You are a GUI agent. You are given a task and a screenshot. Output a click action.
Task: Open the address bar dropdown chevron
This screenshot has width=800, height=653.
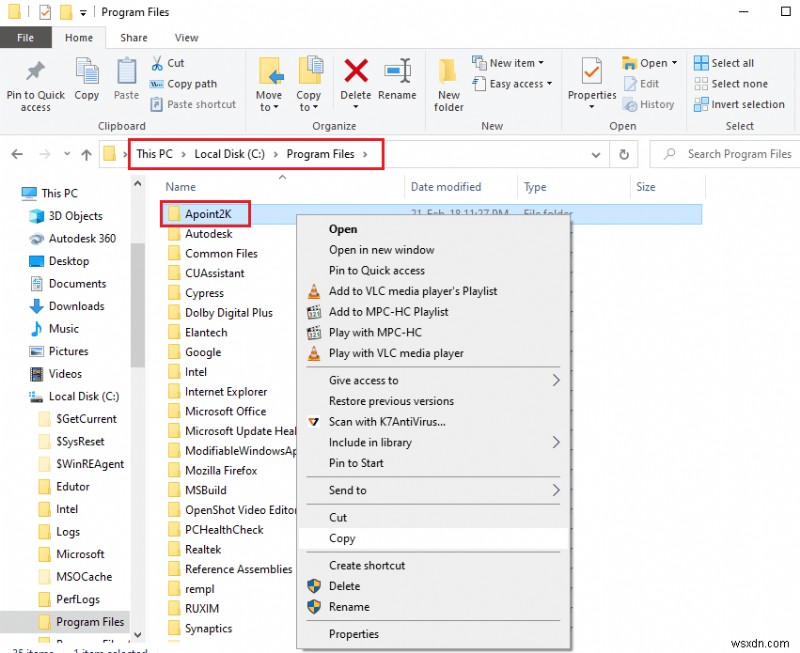point(596,154)
